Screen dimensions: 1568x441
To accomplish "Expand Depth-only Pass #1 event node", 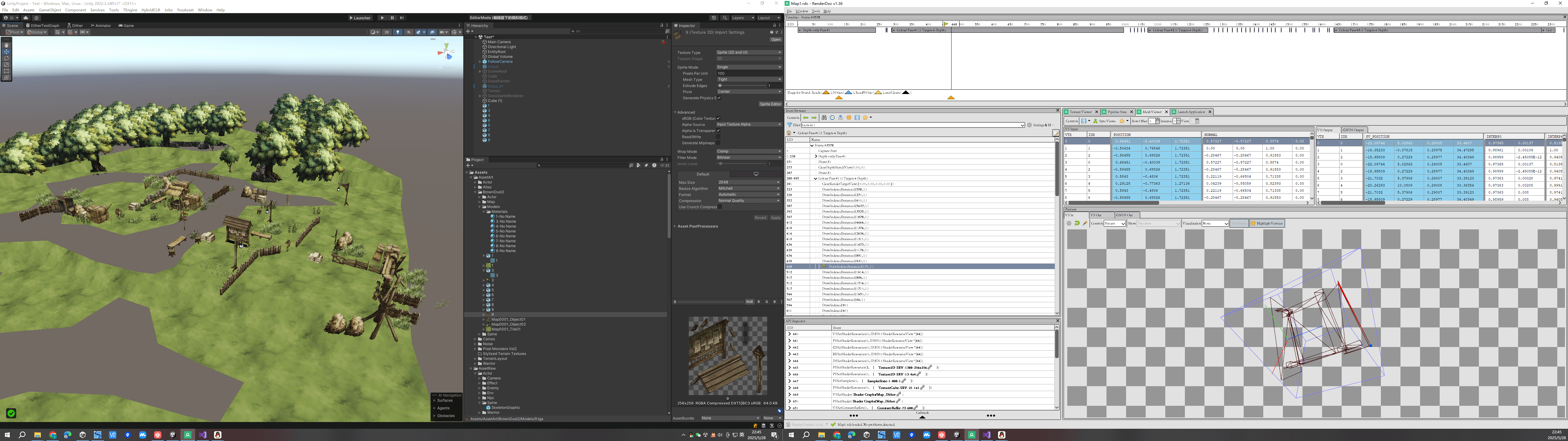I will [816, 156].
